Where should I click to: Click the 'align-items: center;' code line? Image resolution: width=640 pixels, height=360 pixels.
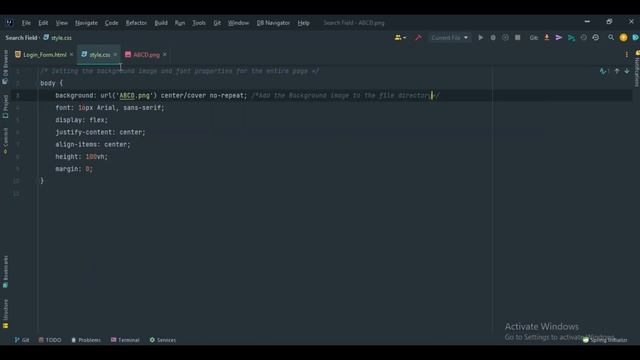click(93, 144)
